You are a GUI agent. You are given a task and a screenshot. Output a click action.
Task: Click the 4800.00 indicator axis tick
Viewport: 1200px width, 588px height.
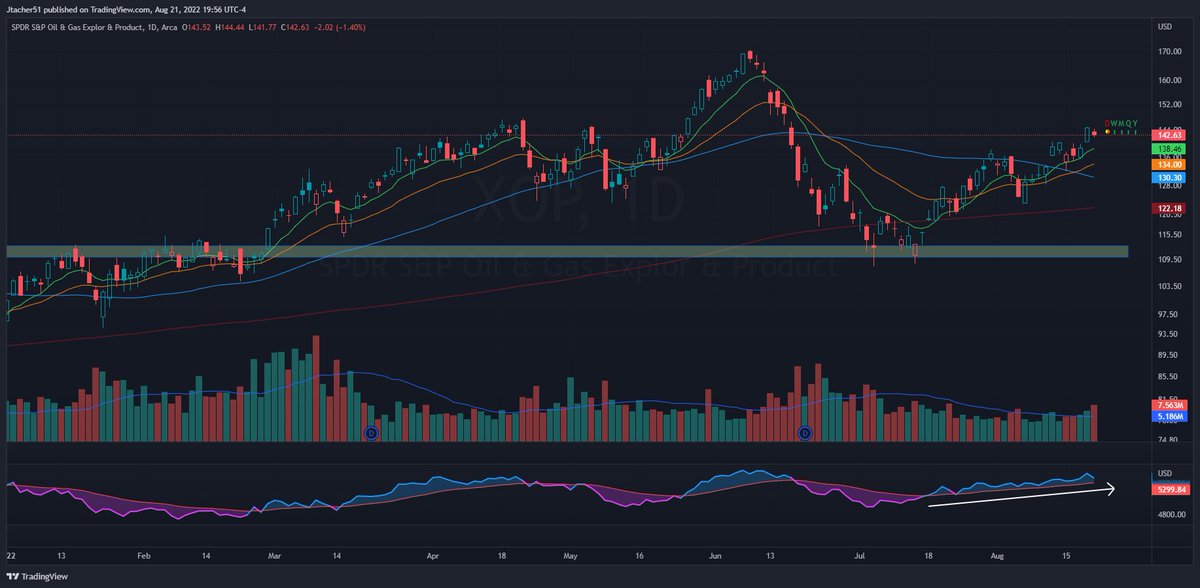click(1170, 515)
